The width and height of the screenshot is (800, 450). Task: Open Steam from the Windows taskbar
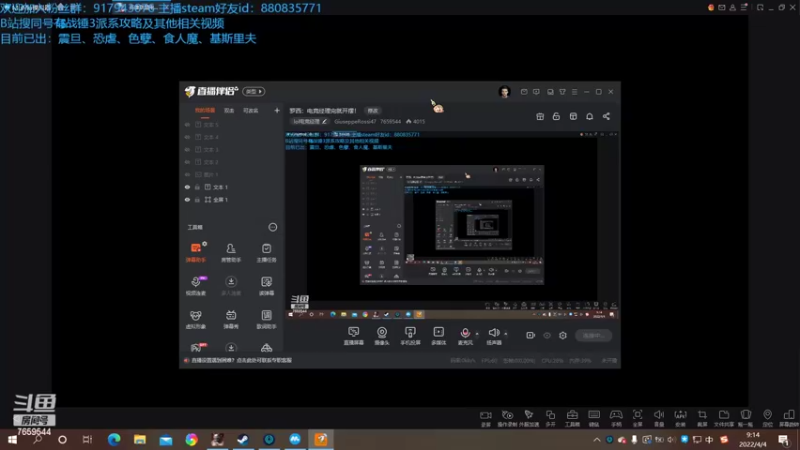[x=243, y=439]
